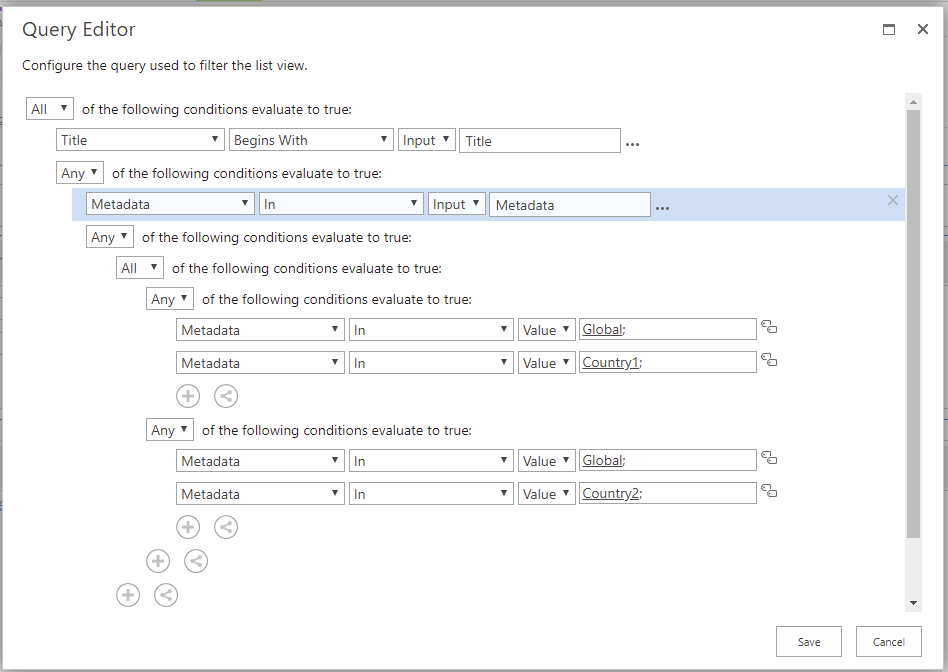This screenshot has width=948, height=672.
Task: Change Value type dropdown on Country1 row
Action: pyautogui.click(x=546, y=363)
